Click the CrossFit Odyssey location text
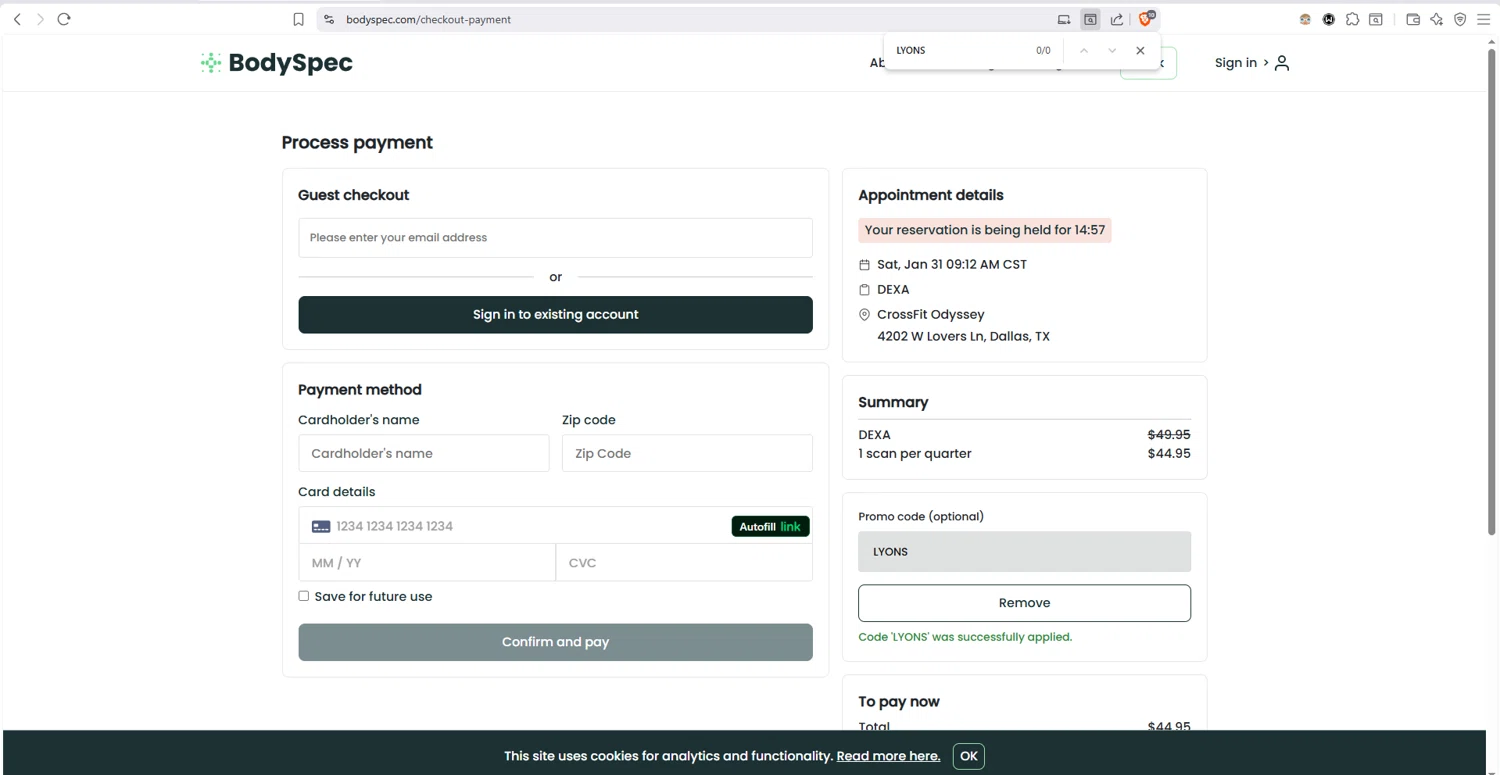The width and height of the screenshot is (1500, 775). click(x=931, y=315)
